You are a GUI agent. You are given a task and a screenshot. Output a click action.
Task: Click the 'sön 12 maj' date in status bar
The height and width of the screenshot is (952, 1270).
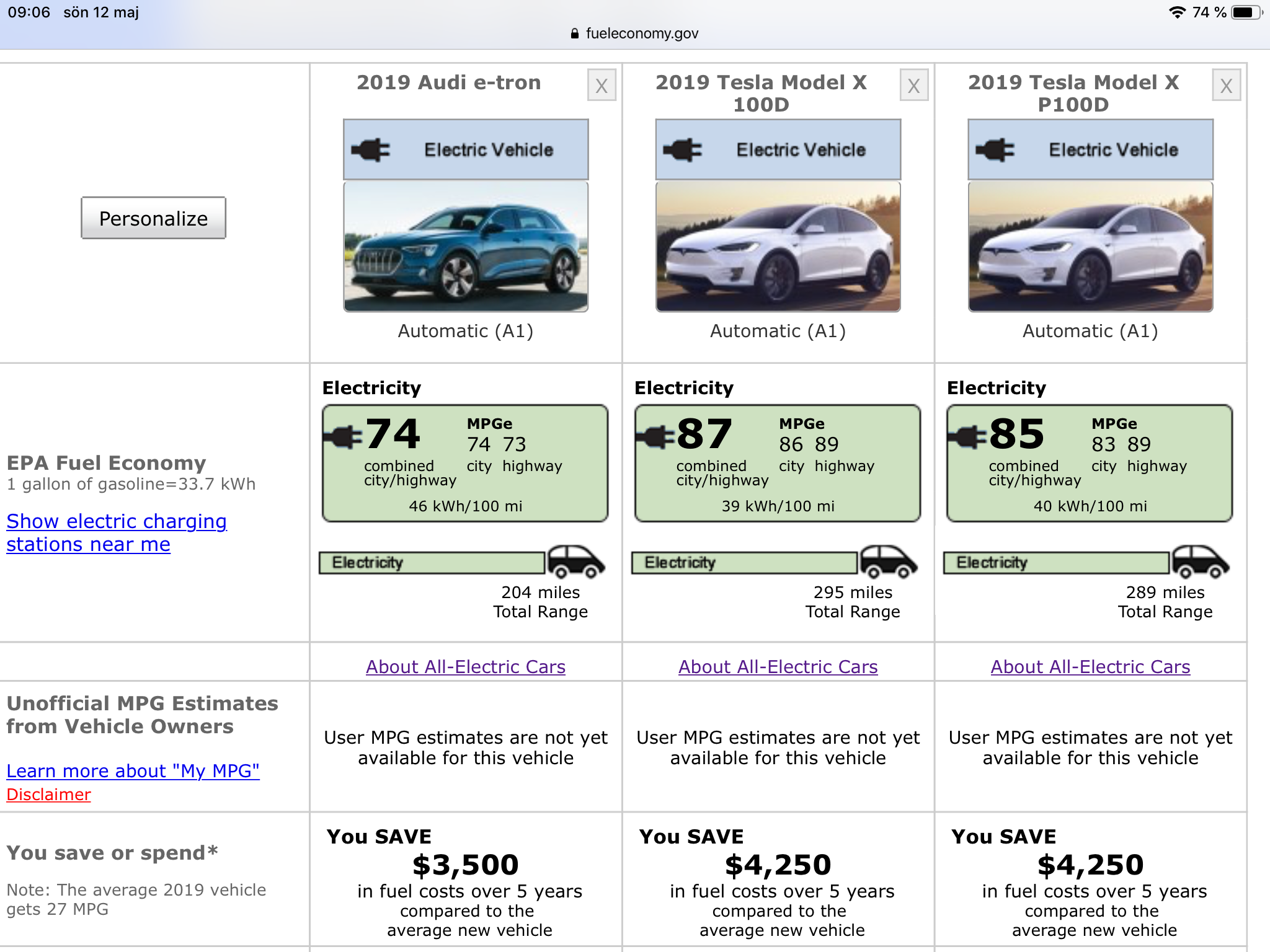click(101, 12)
